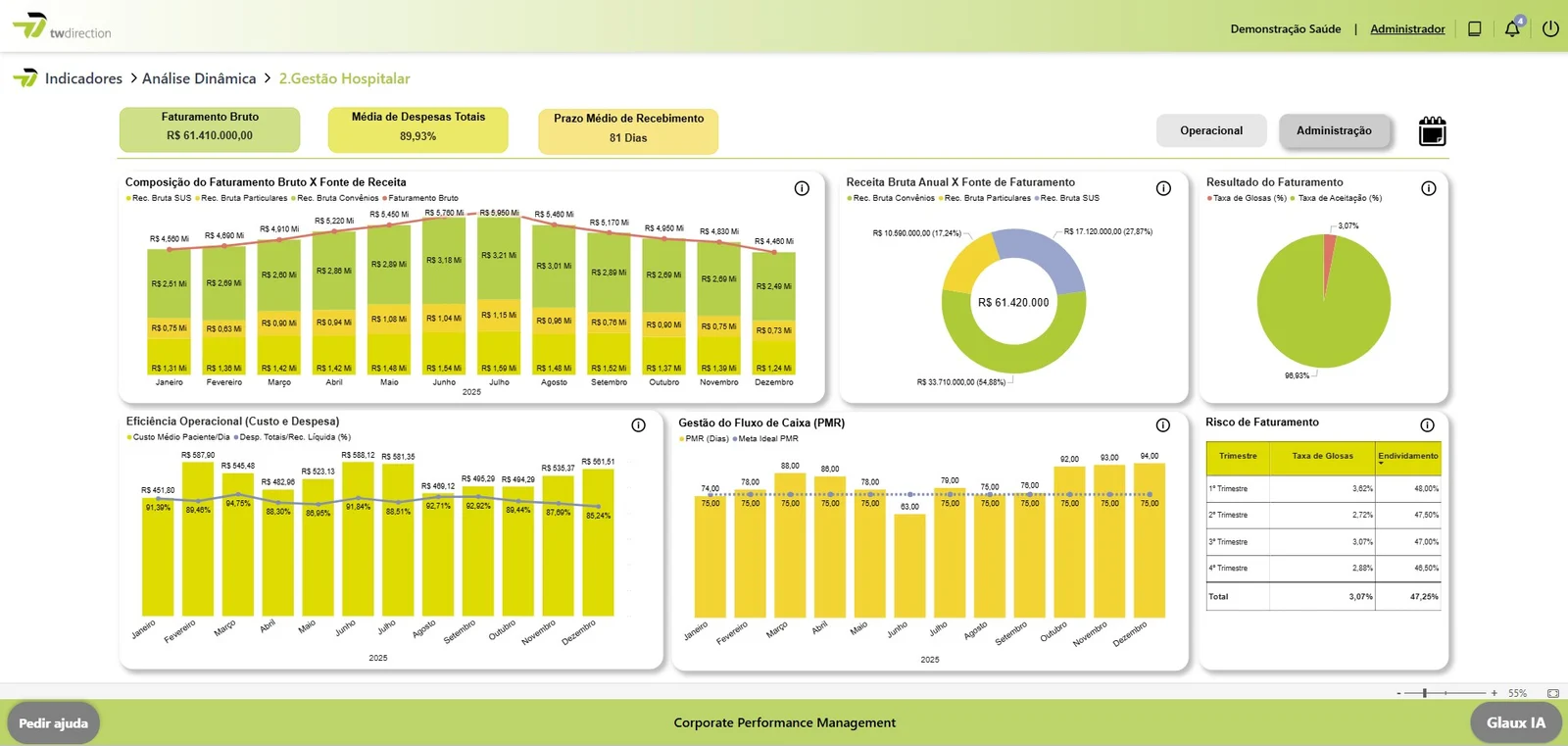Show info for Risco de Faturamento table
1568x746 pixels.
pos(1427,425)
